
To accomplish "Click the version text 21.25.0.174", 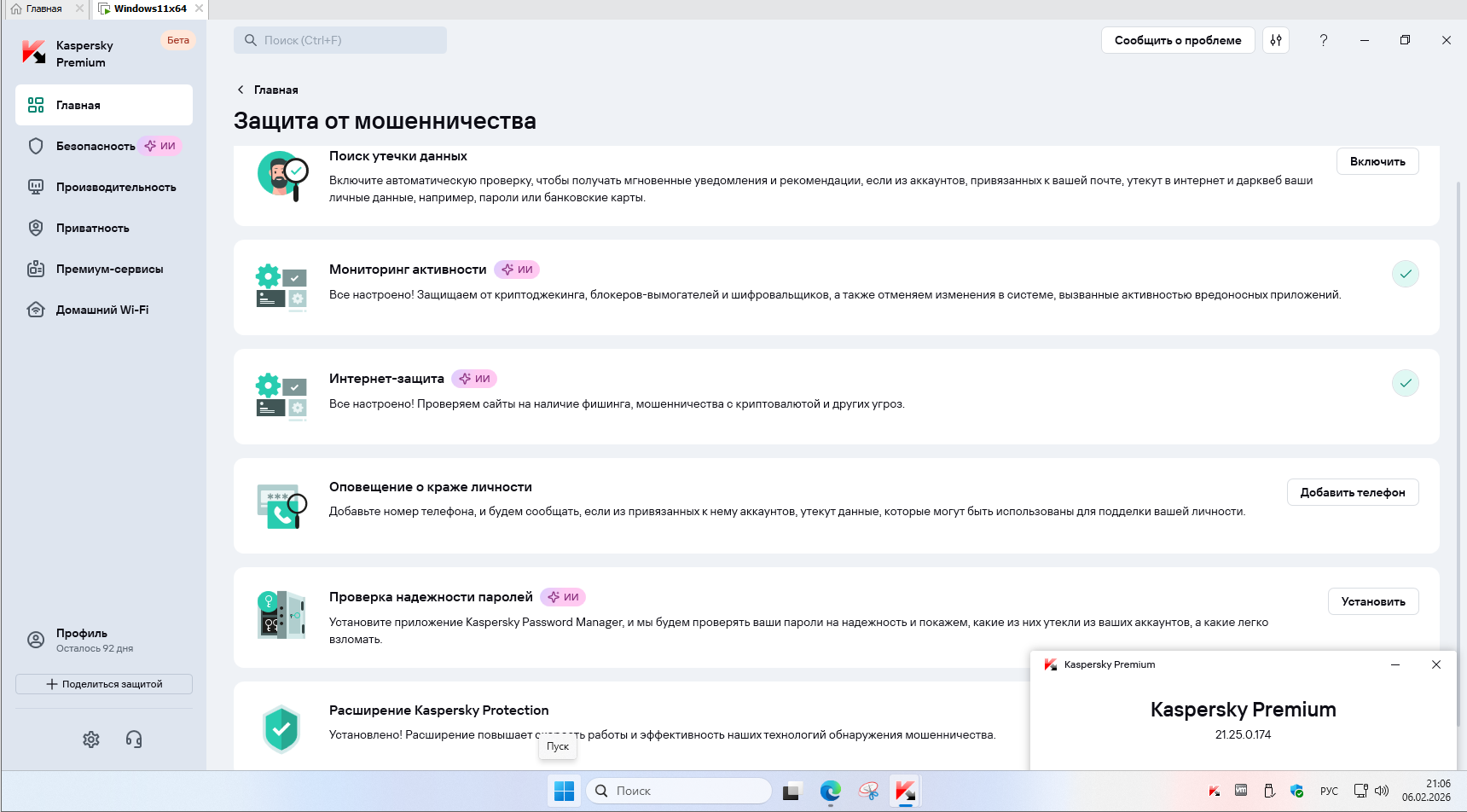I will coord(1243,734).
